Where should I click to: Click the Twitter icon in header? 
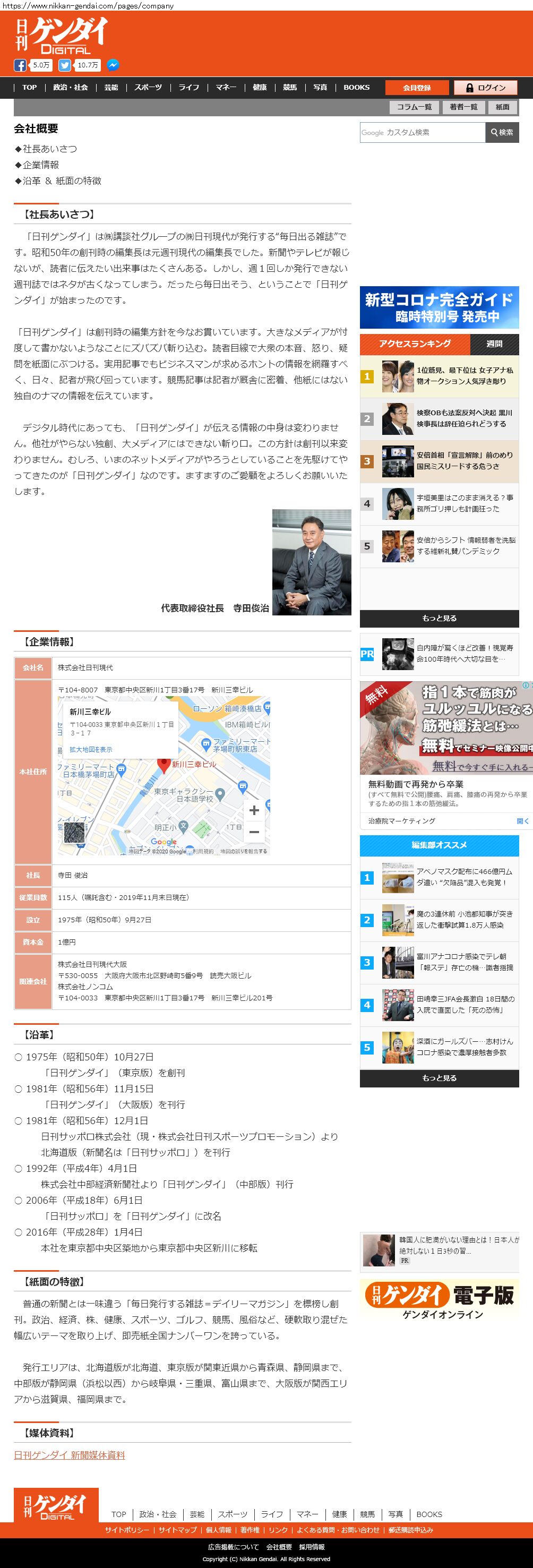point(64,65)
